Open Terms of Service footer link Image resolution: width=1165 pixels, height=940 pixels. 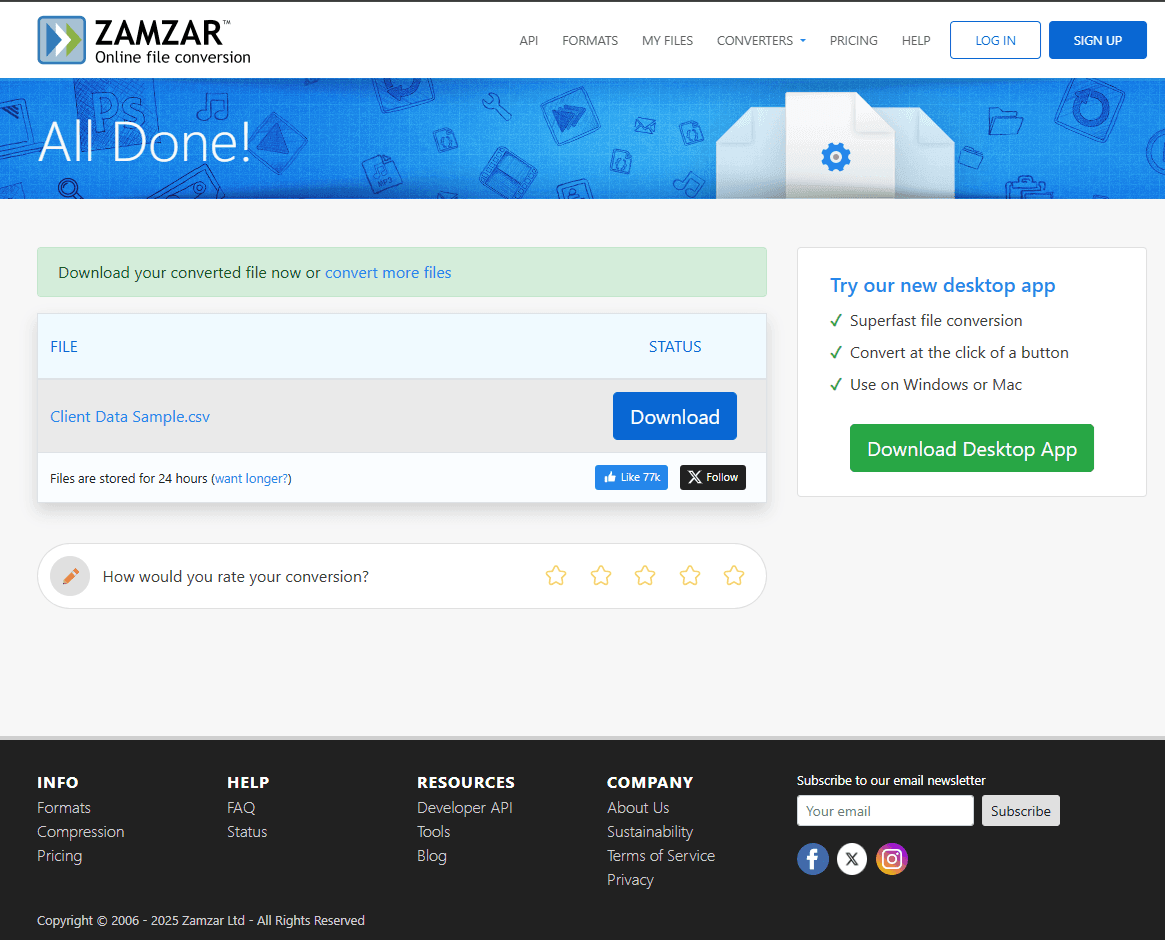point(661,855)
